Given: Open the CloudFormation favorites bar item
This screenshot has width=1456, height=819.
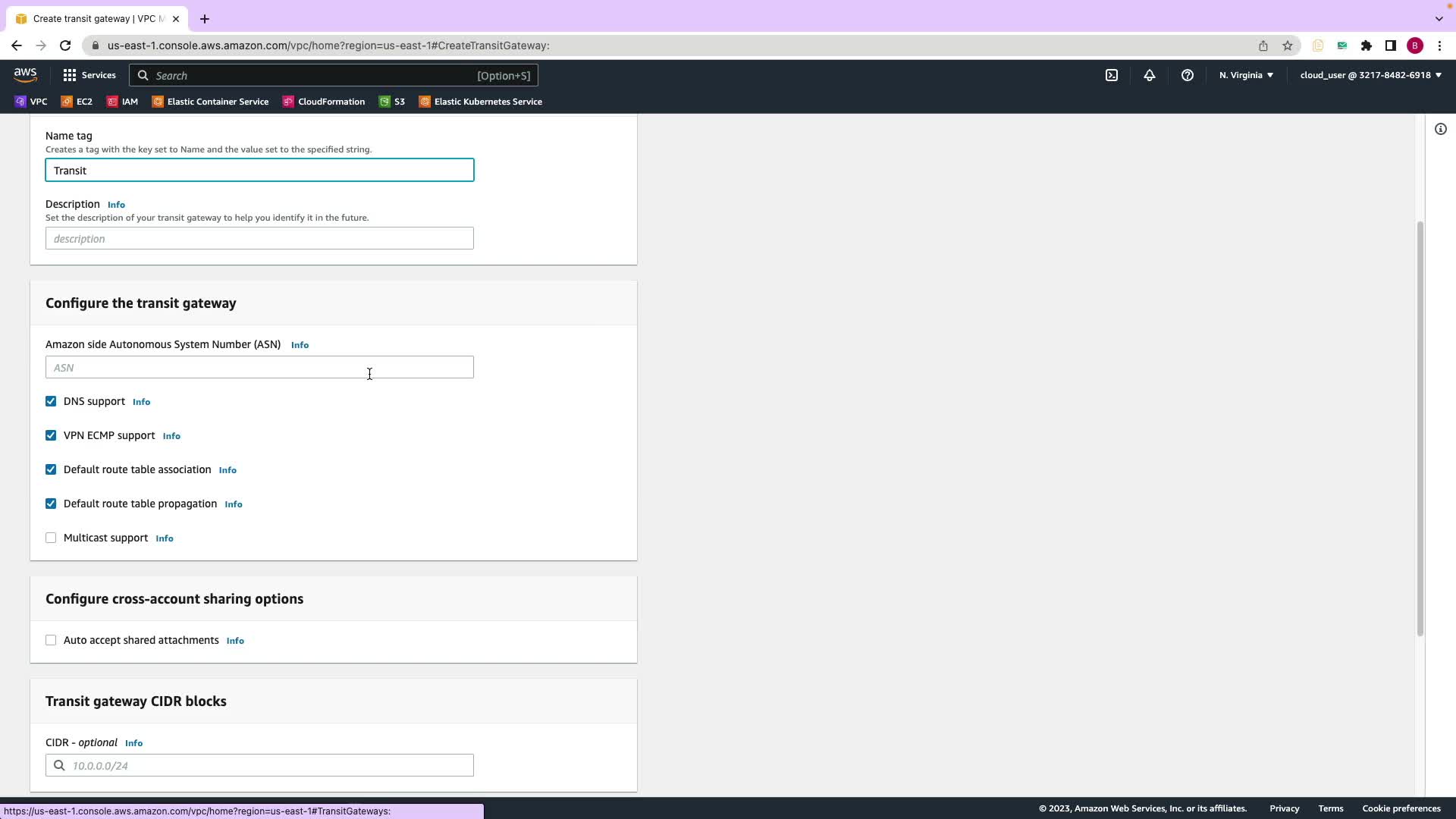Looking at the screenshot, I should pos(324,102).
